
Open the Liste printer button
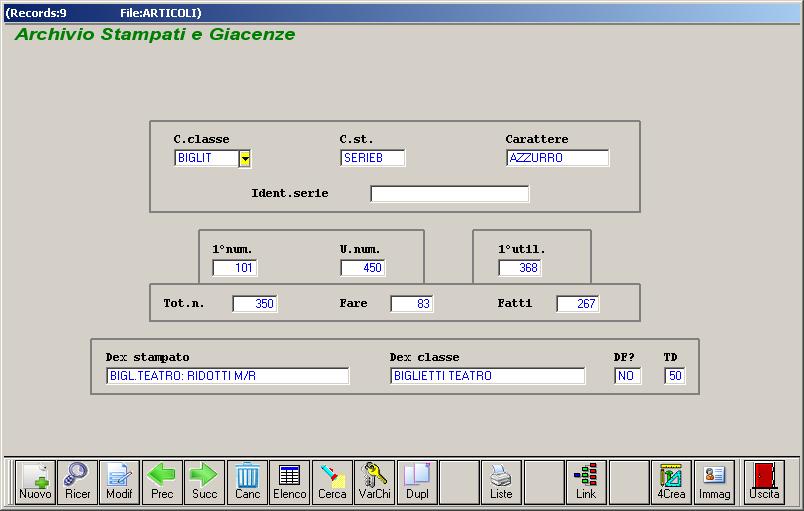(x=501, y=482)
